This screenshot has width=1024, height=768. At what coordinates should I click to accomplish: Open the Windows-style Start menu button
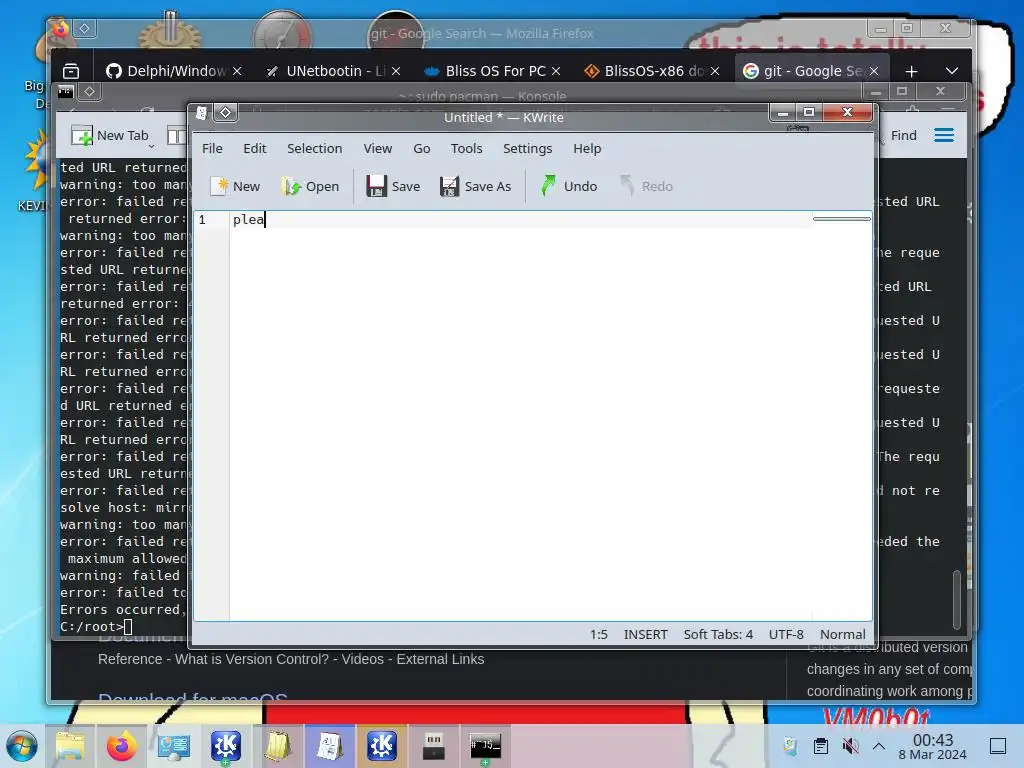point(22,746)
